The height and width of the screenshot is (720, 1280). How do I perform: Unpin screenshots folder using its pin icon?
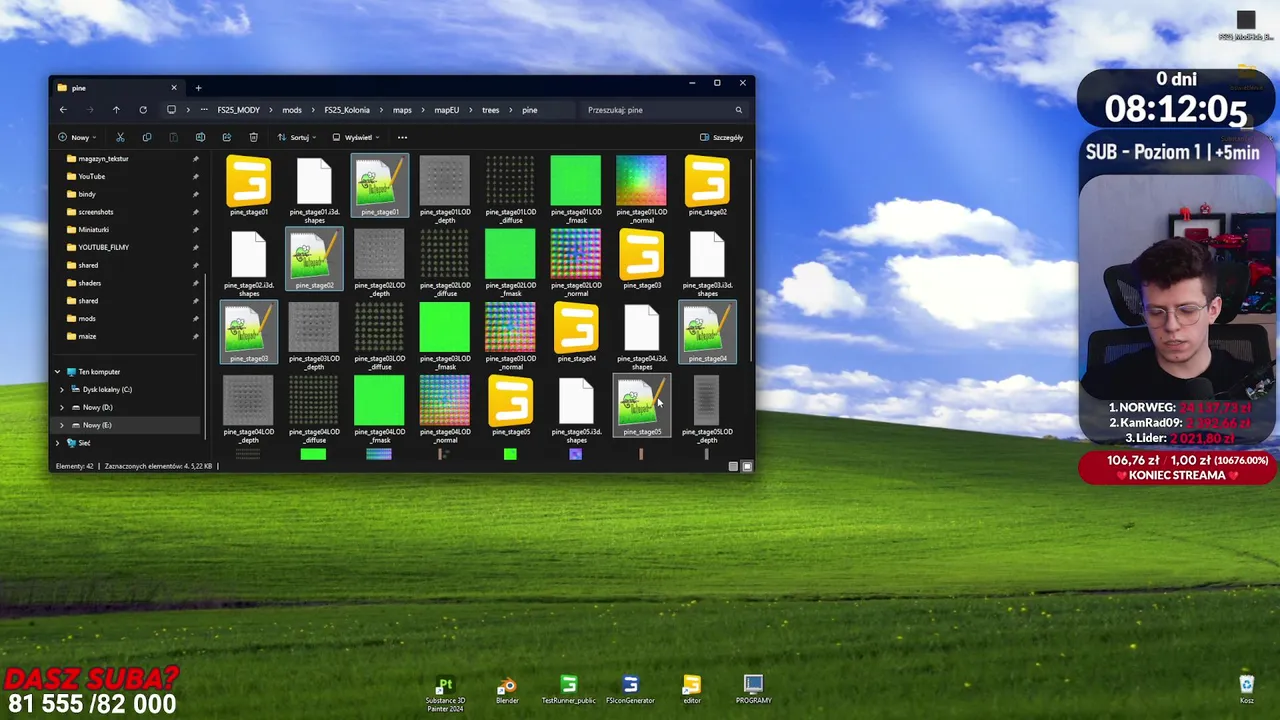[x=195, y=212]
